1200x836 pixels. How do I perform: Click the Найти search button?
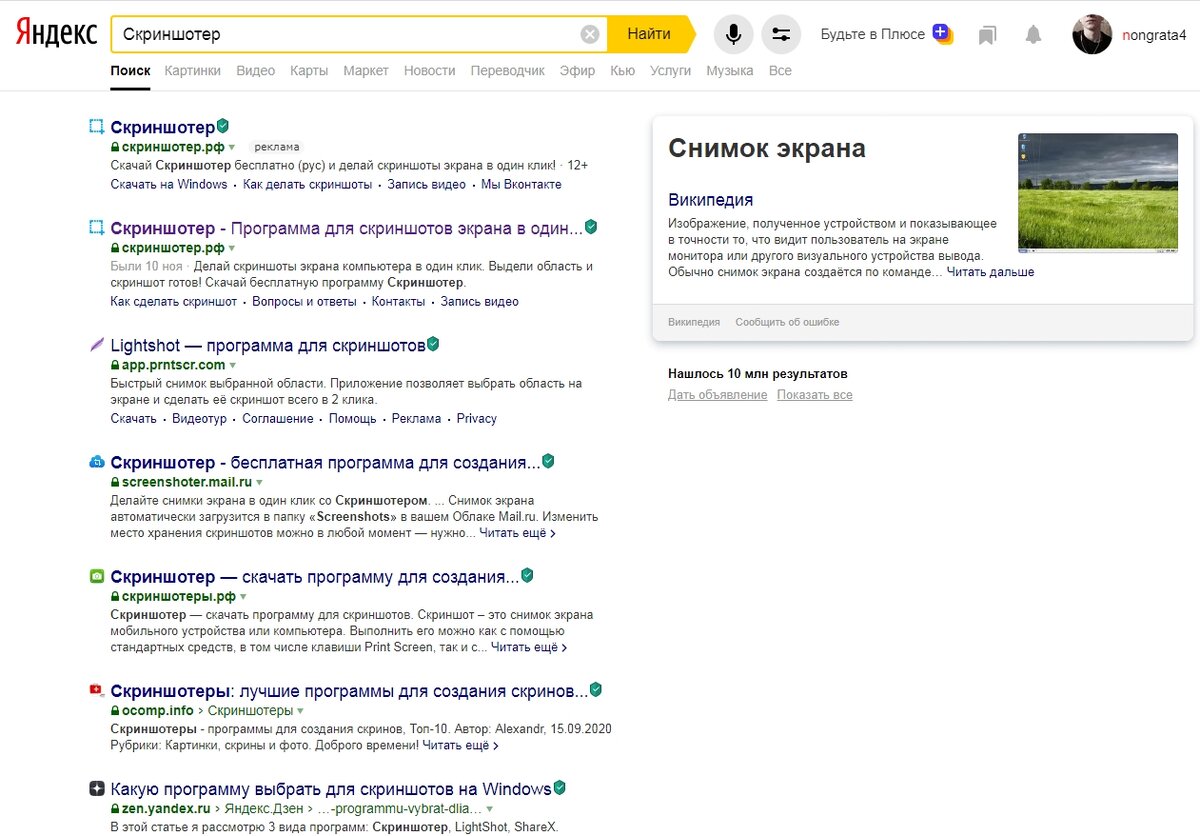[650, 34]
